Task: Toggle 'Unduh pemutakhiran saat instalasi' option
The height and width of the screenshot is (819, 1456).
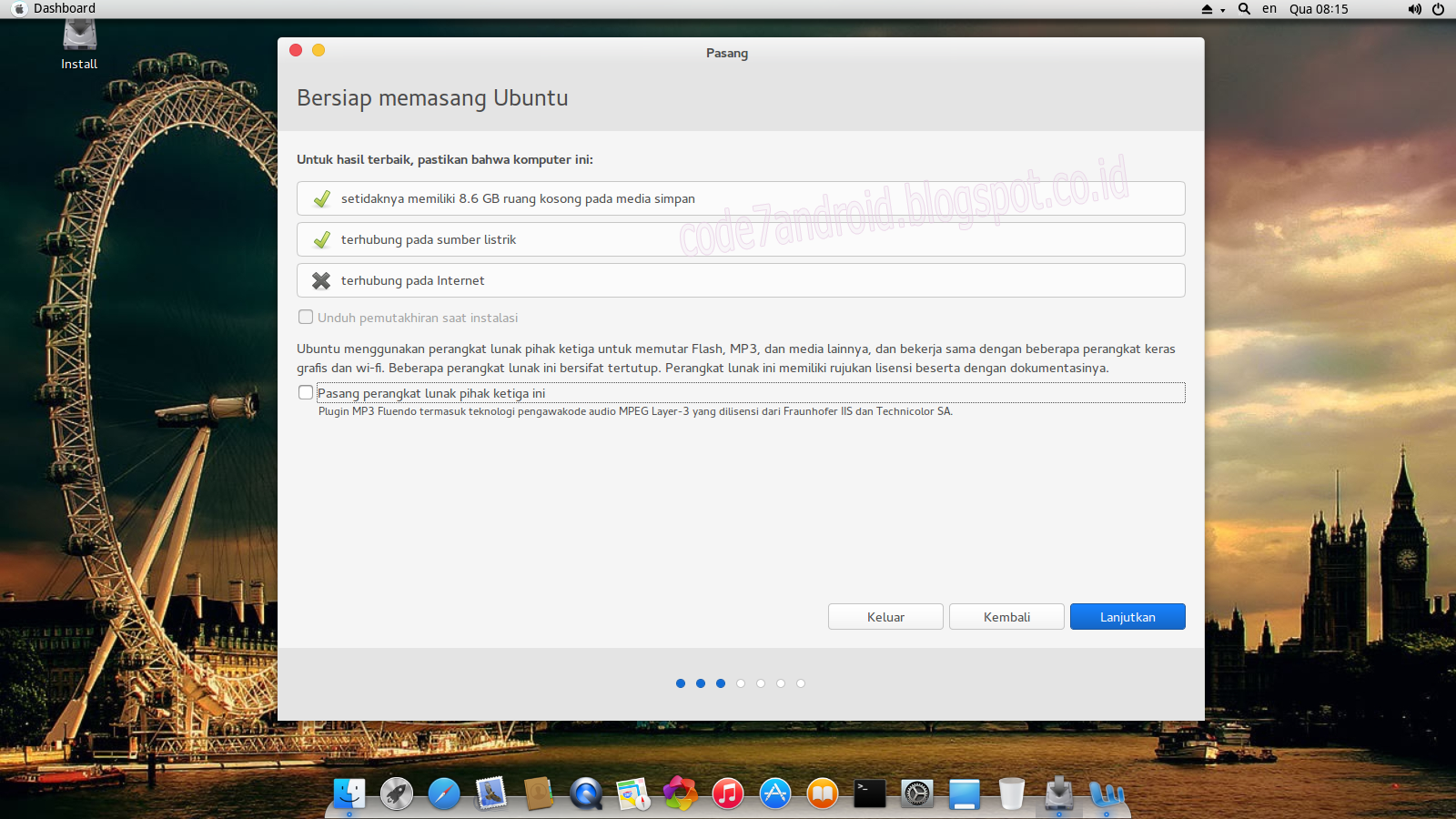Action: (306, 317)
